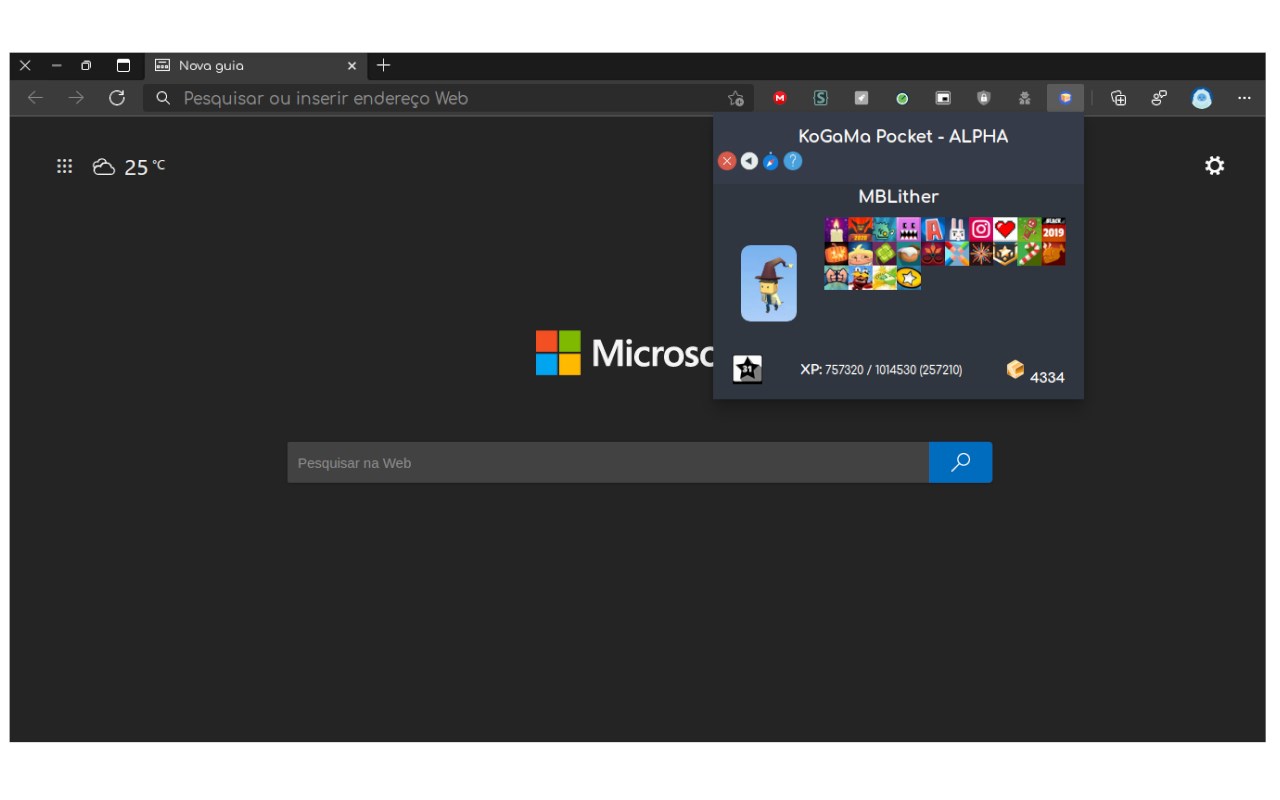Select the Instagram badge
The height and width of the screenshot is (800, 1280).
click(x=982, y=229)
